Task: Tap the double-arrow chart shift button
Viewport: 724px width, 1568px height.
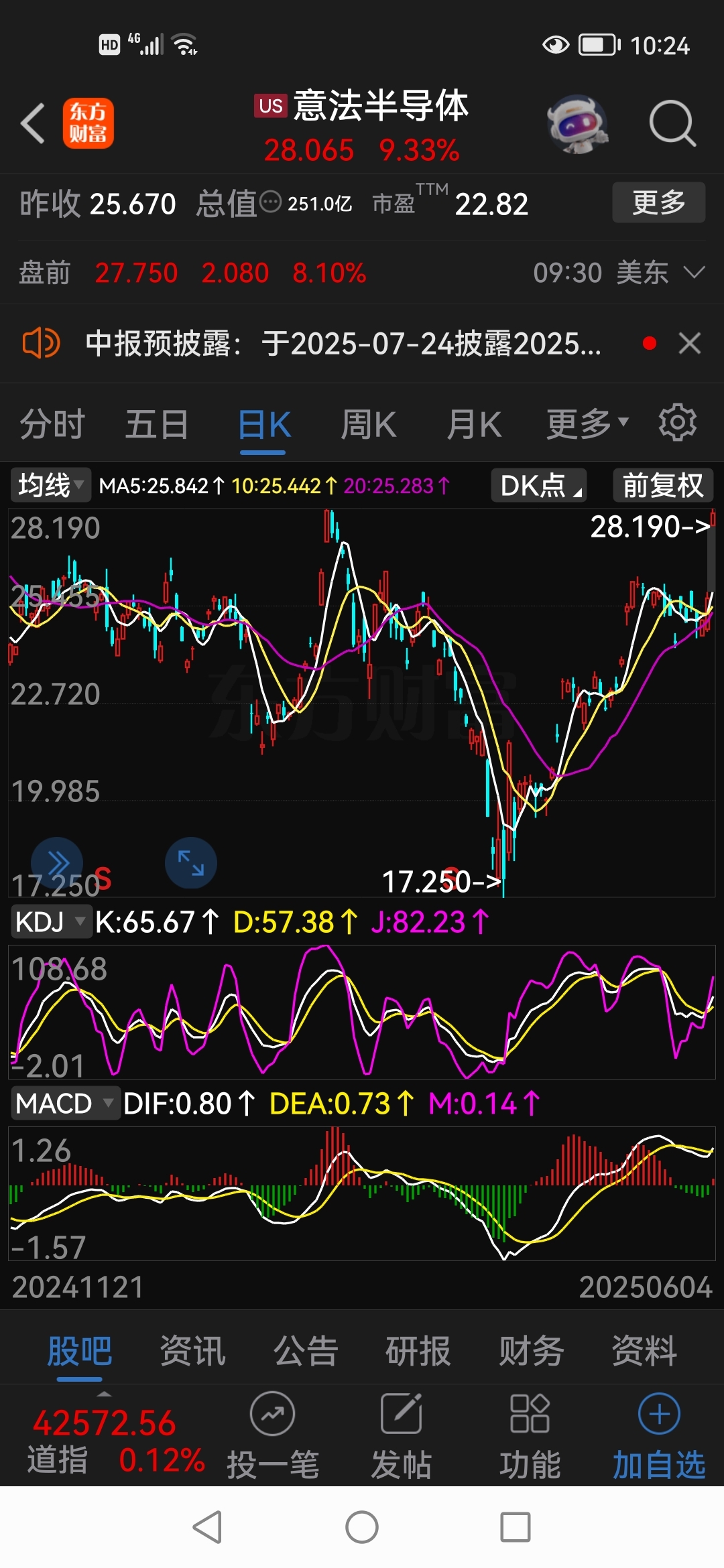Action: click(57, 862)
